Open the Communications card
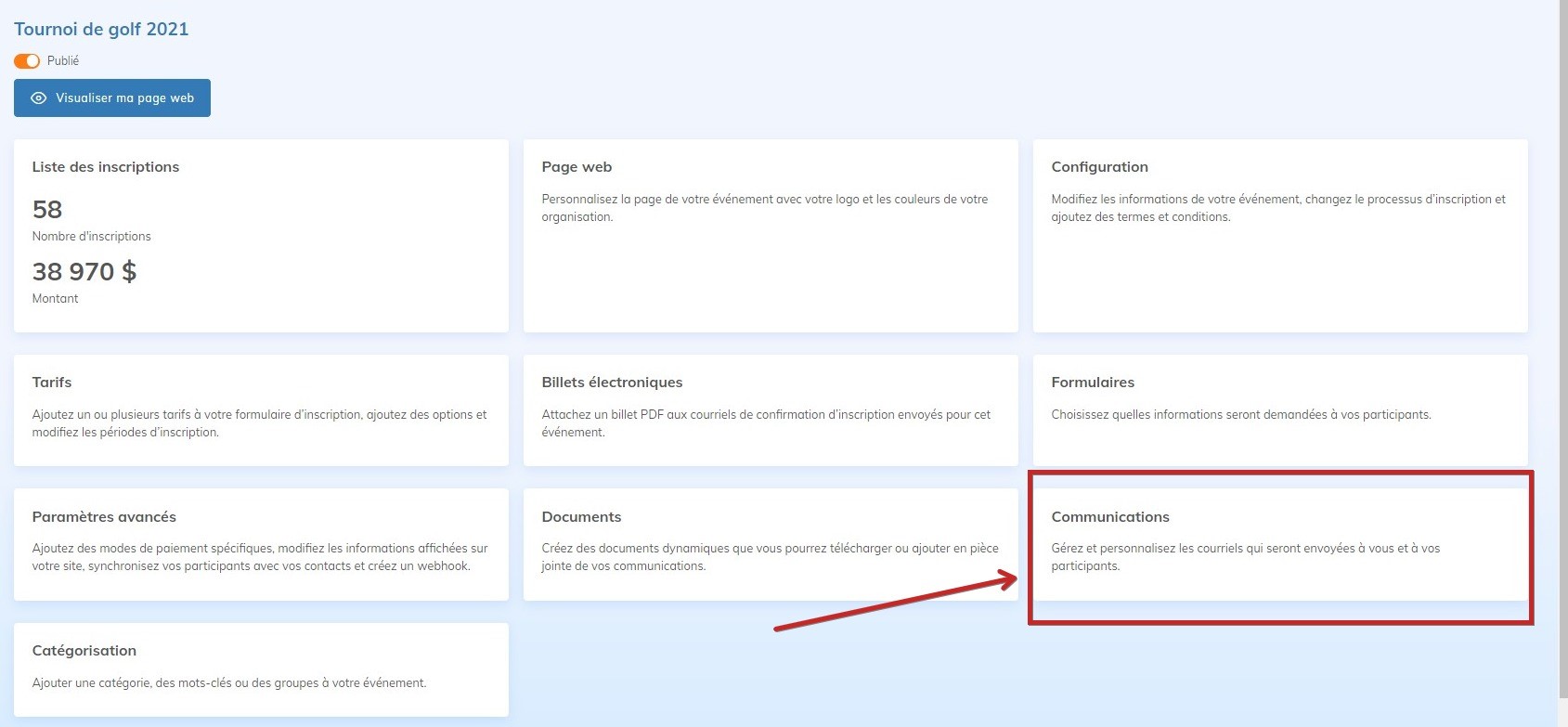The image size is (1568, 727). (x=1280, y=544)
